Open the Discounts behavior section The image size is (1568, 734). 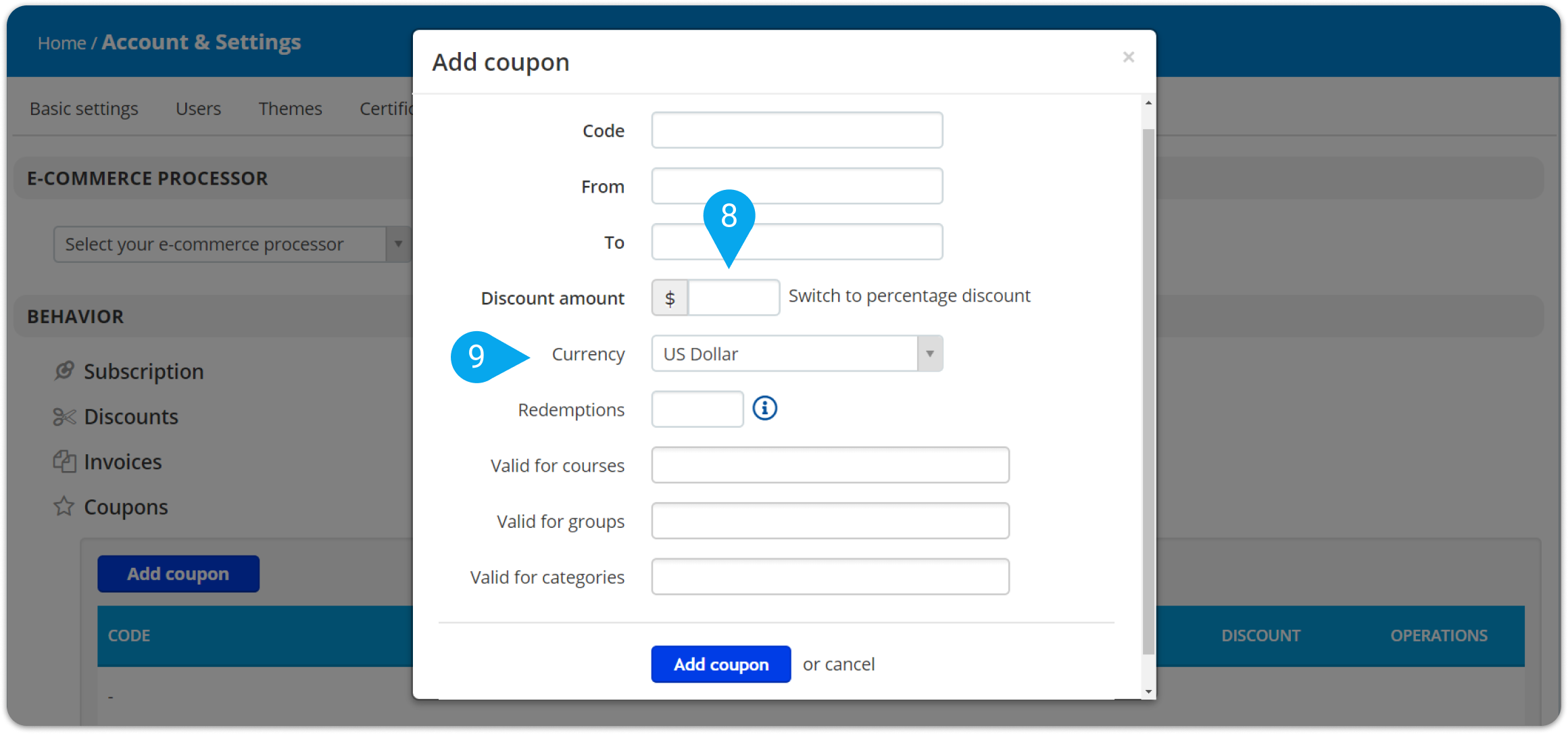coord(131,416)
